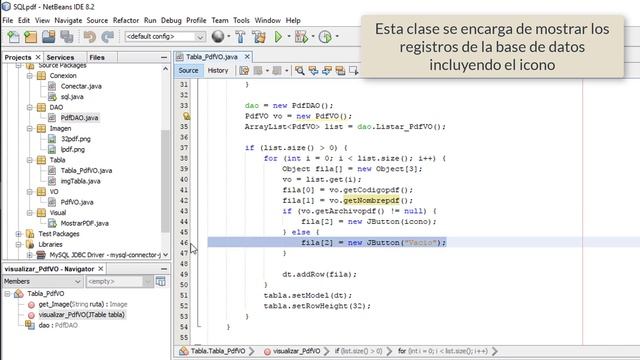Collapse the Conexion package node

tap(30, 76)
